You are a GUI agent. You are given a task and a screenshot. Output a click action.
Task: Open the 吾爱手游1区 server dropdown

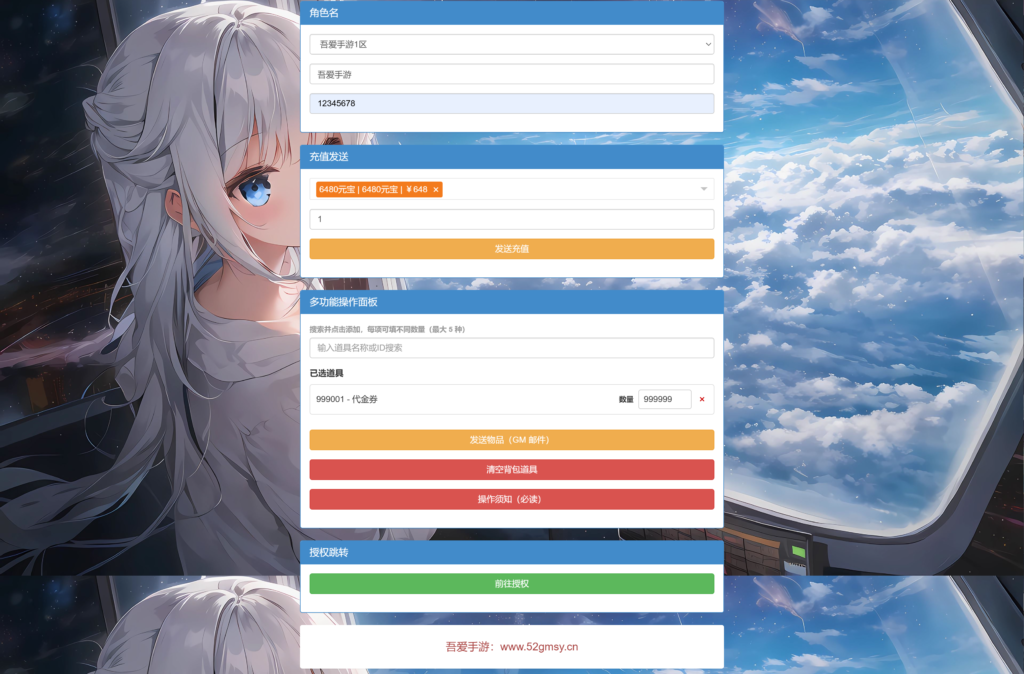(x=511, y=44)
